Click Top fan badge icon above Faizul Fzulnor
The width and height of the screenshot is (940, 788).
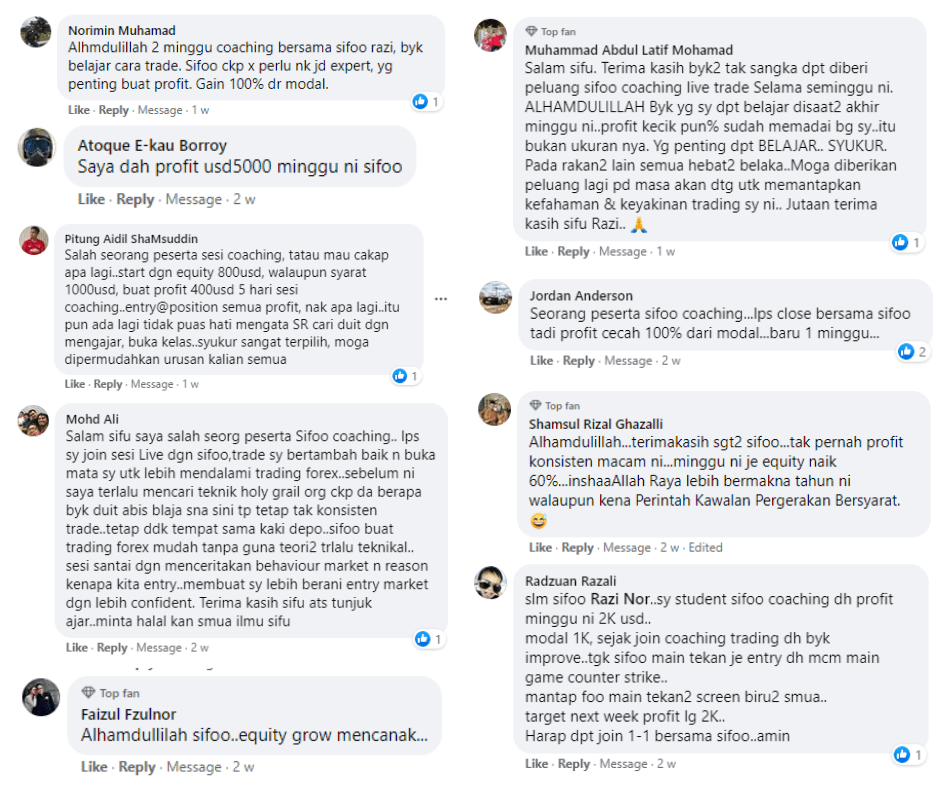[x=88, y=693]
